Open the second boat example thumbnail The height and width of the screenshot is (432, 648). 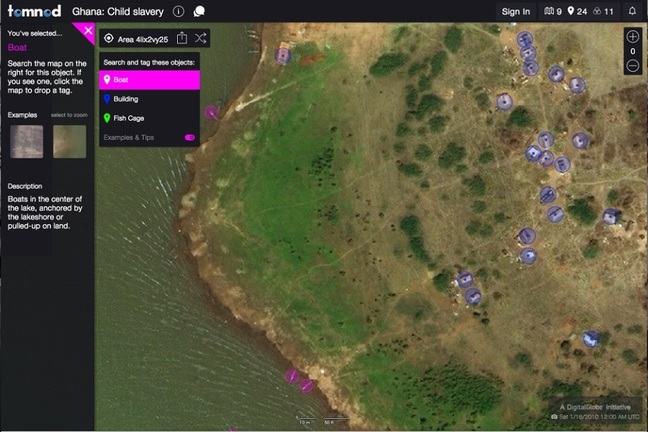tap(69, 142)
